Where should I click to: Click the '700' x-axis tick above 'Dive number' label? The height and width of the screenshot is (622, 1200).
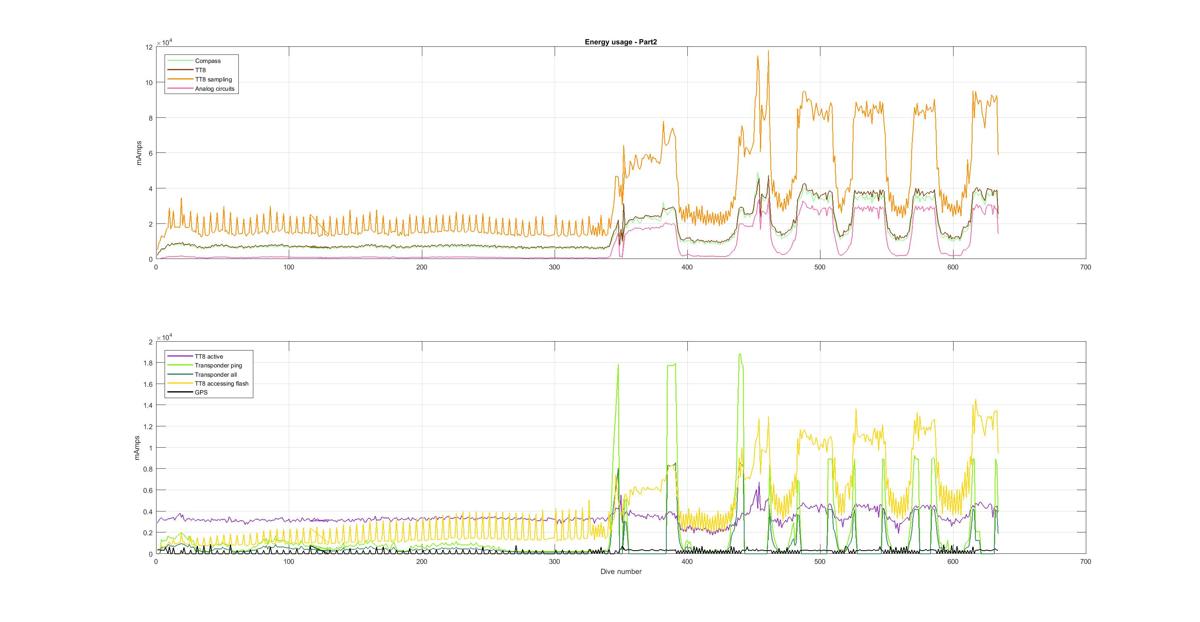[1086, 561]
